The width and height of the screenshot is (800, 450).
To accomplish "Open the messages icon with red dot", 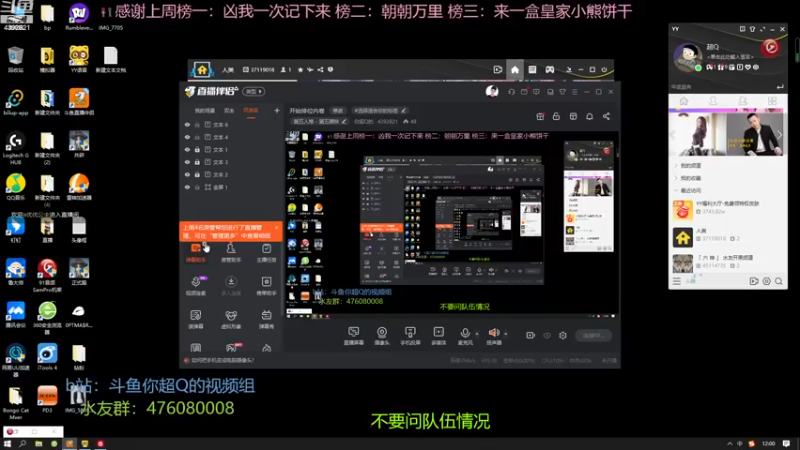I will 524,92.
